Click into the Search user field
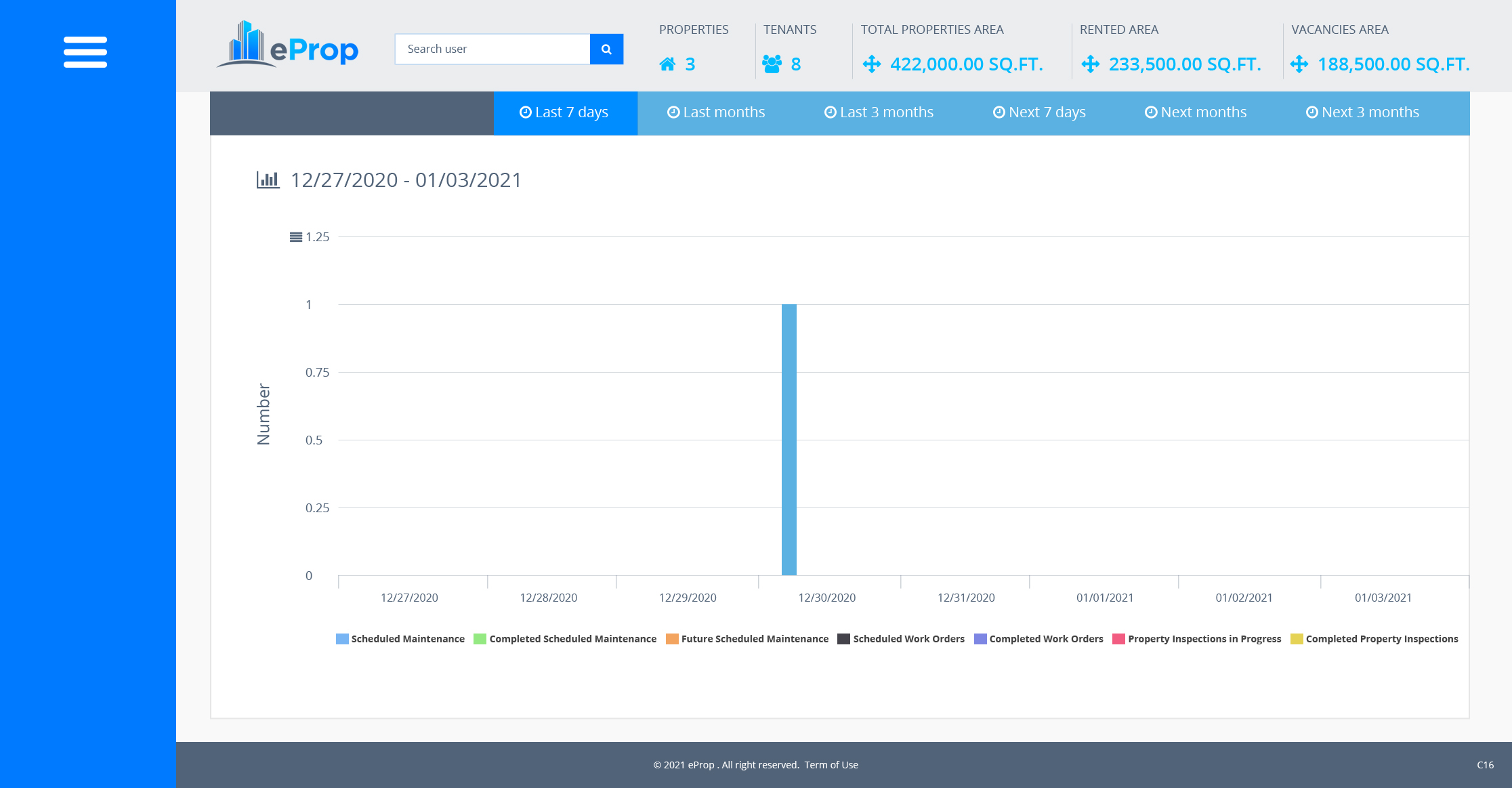 (x=492, y=49)
